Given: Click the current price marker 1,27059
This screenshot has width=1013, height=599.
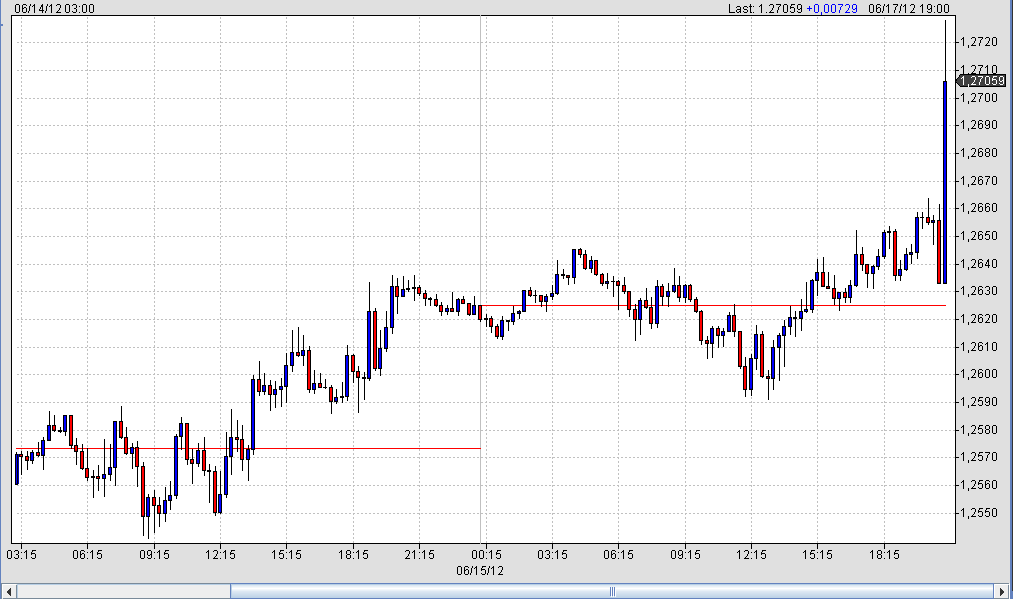Looking at the screenshot, I should coord(981,81).
